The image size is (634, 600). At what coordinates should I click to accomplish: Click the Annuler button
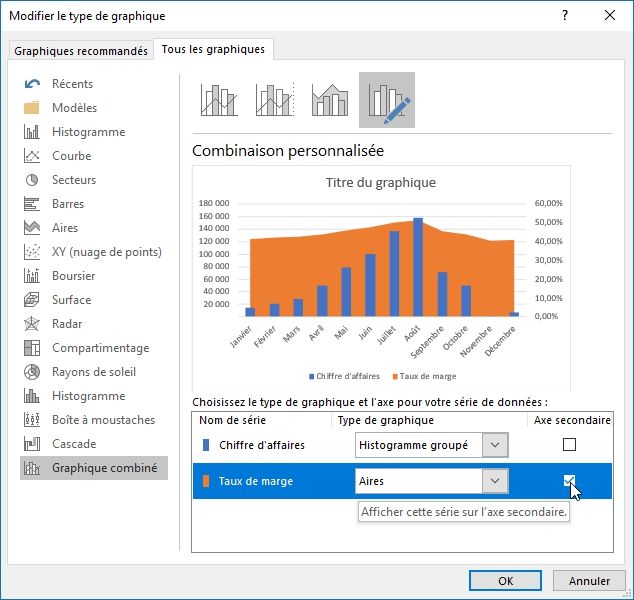589,580
